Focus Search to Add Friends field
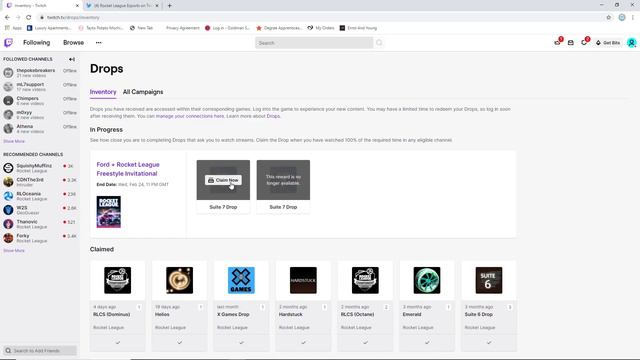Screen dimensions: 640x360 40,351
